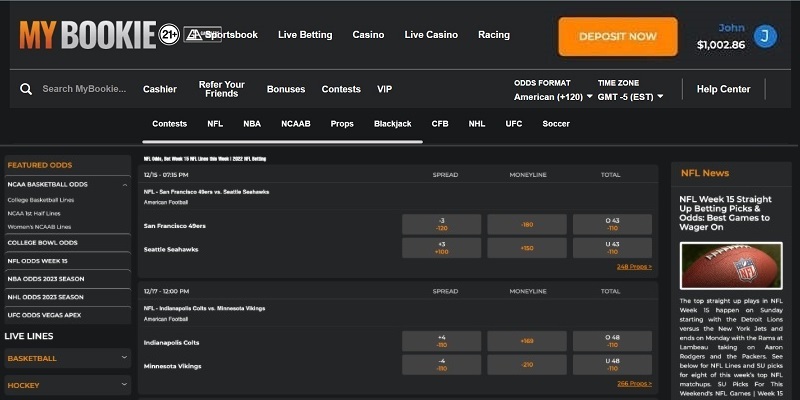This screenshot has width=800, height=400.
Task: Open the Time Zone dropdown
Action: [x=626, y=97]
